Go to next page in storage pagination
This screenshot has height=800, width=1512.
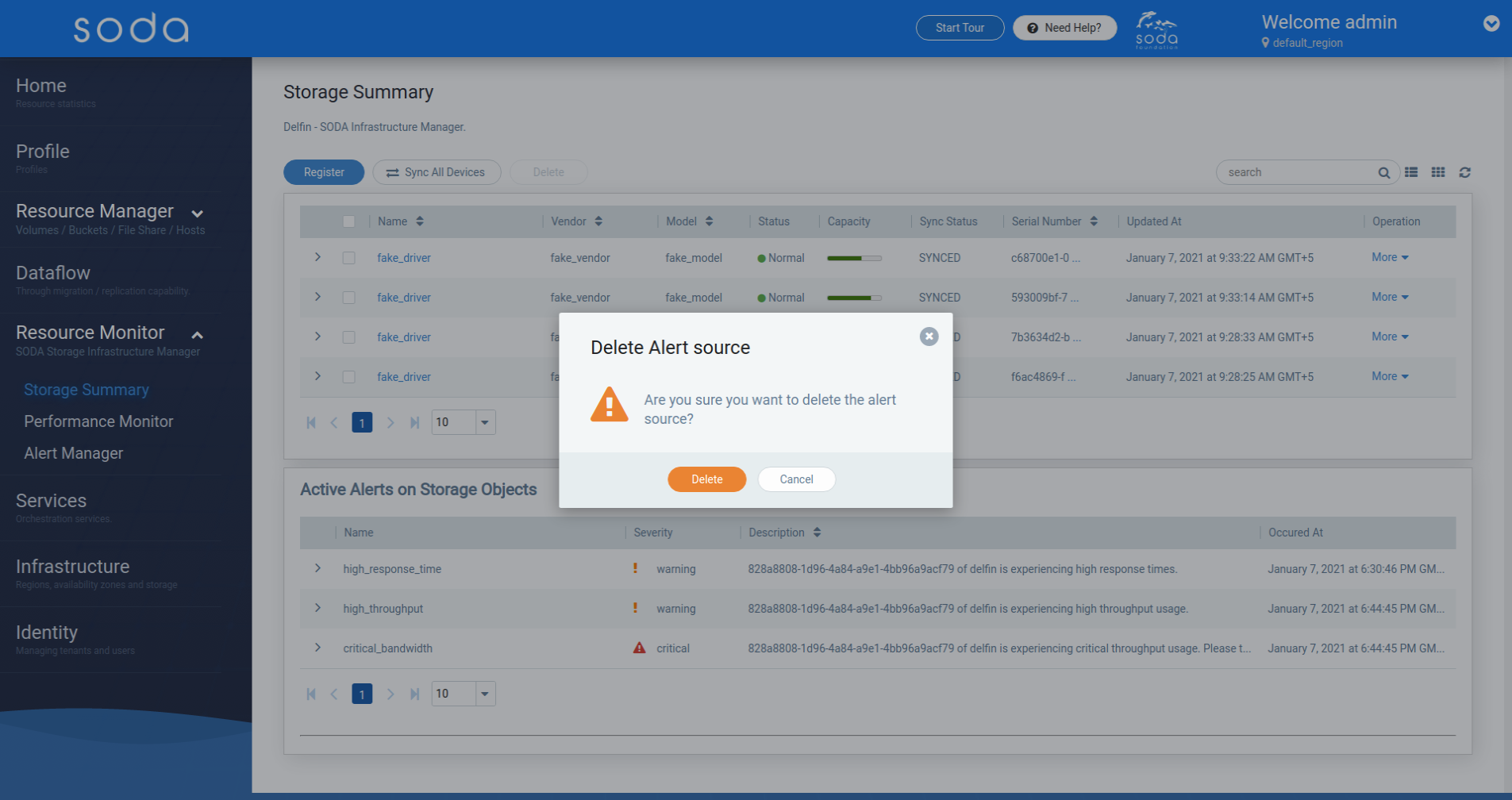[x=390, y=423]
